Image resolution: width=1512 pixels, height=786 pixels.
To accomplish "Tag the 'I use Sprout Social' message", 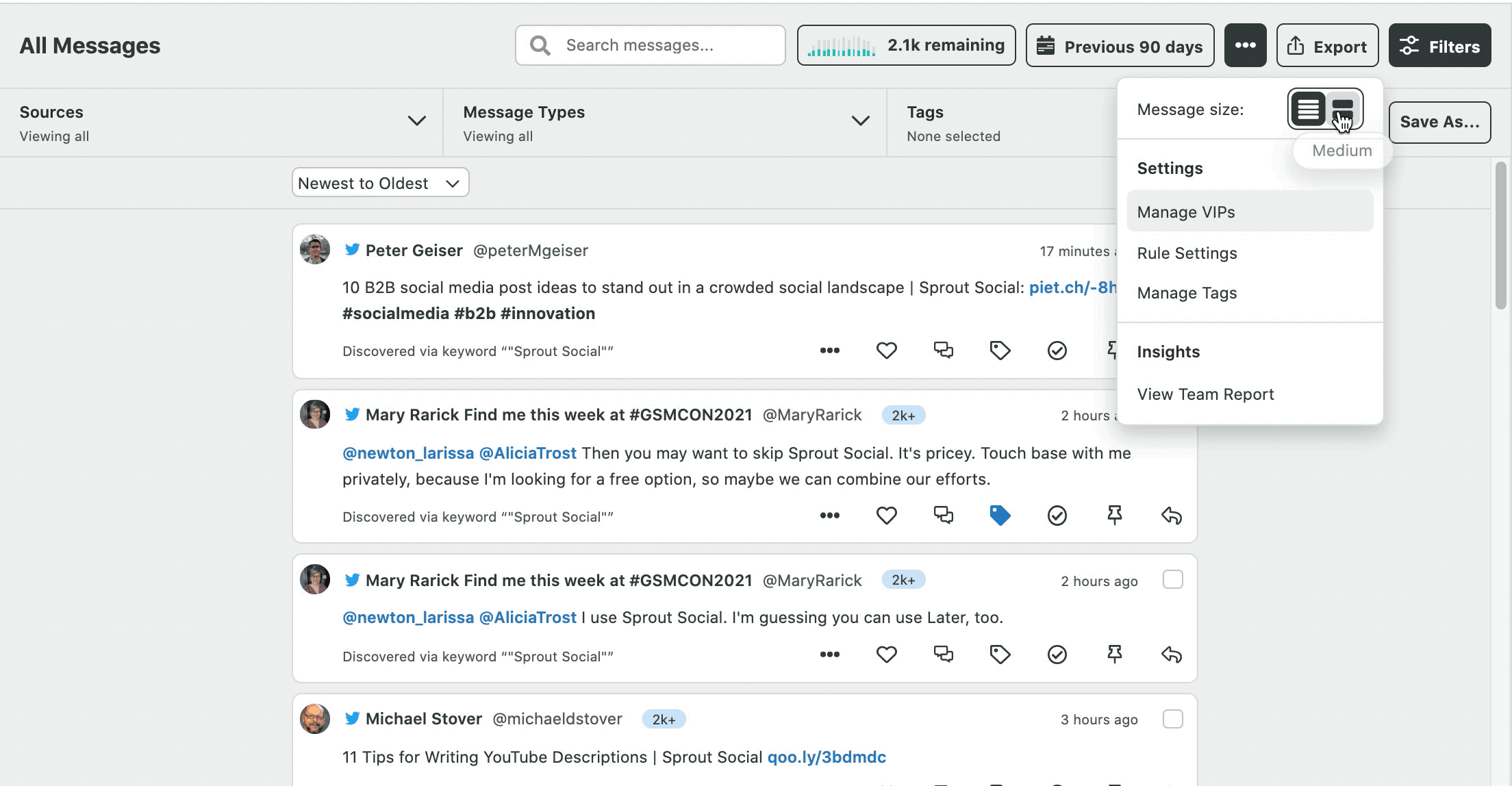I will (1000, 655).
